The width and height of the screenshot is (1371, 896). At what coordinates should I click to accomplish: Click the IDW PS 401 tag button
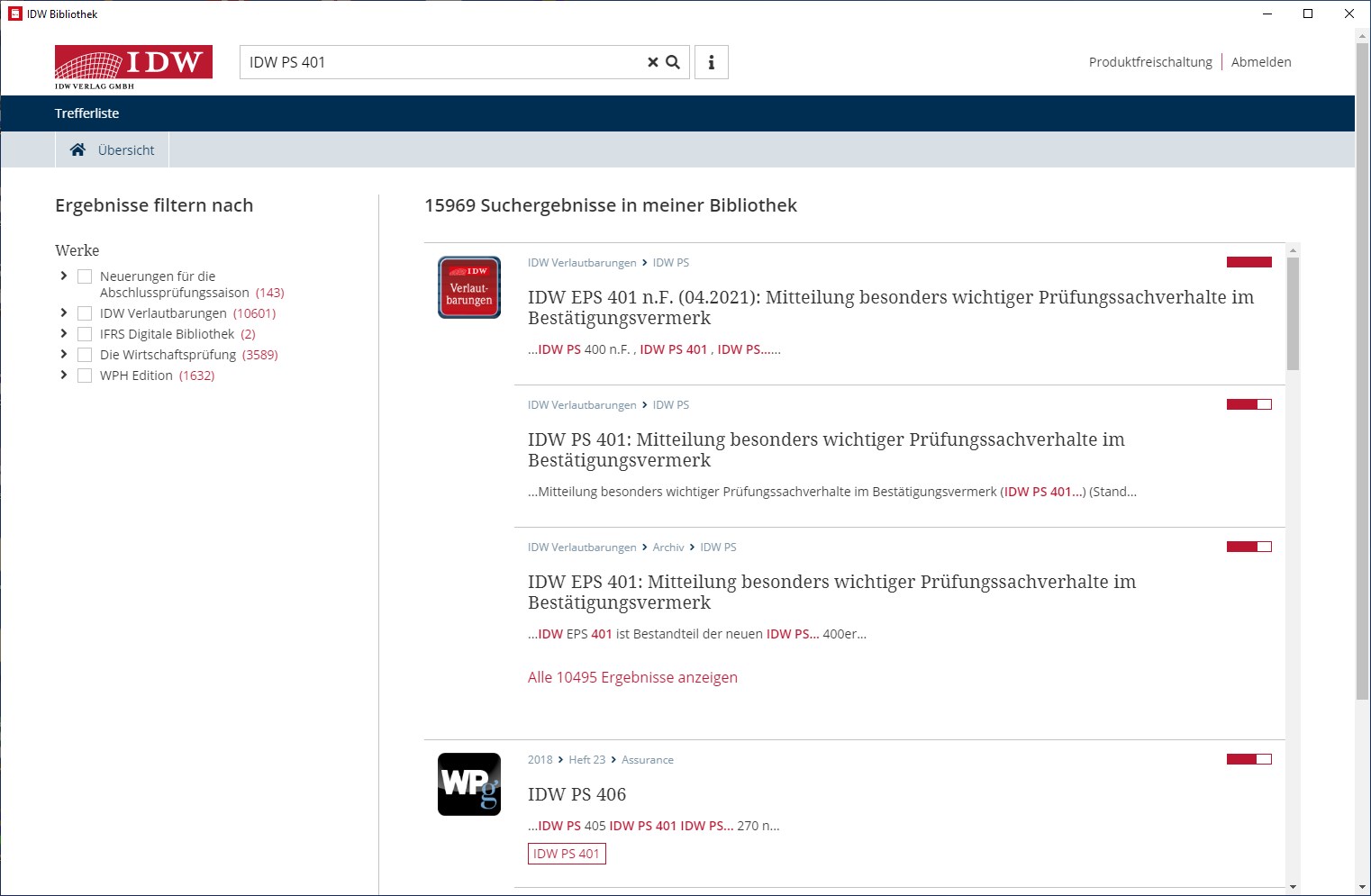click(567, 854)
